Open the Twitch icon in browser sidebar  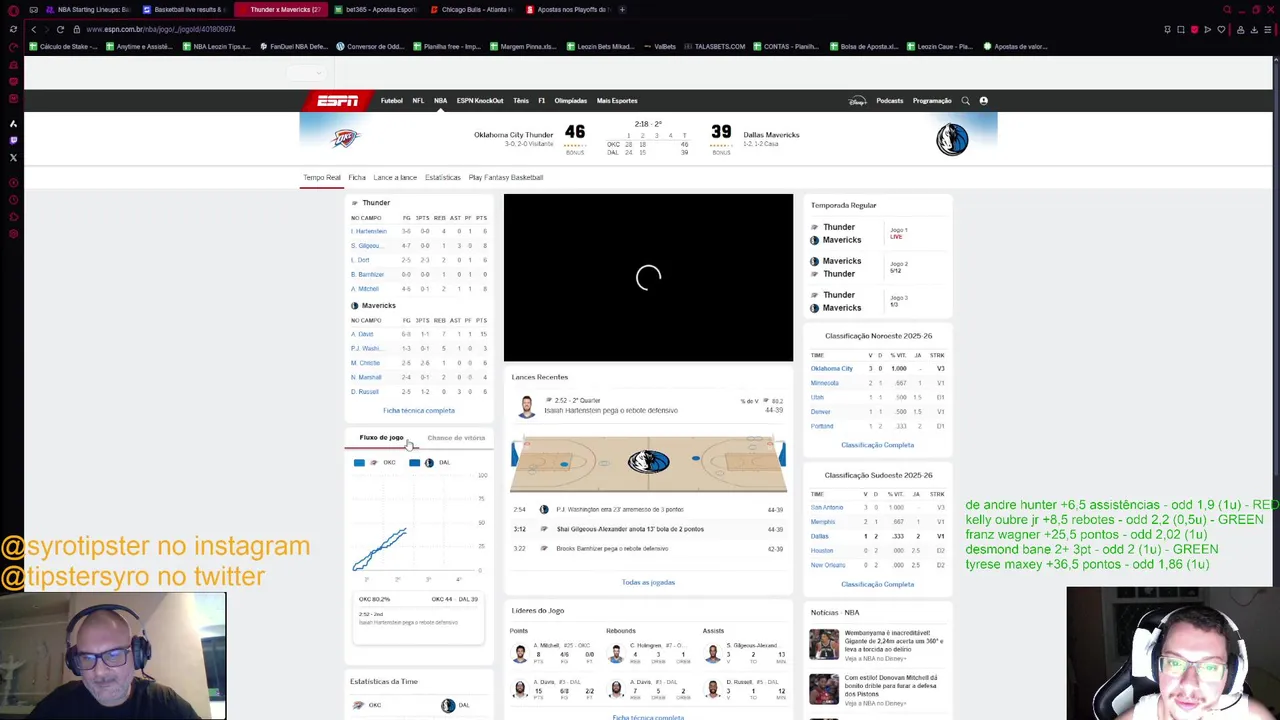[x=13, y=140]
